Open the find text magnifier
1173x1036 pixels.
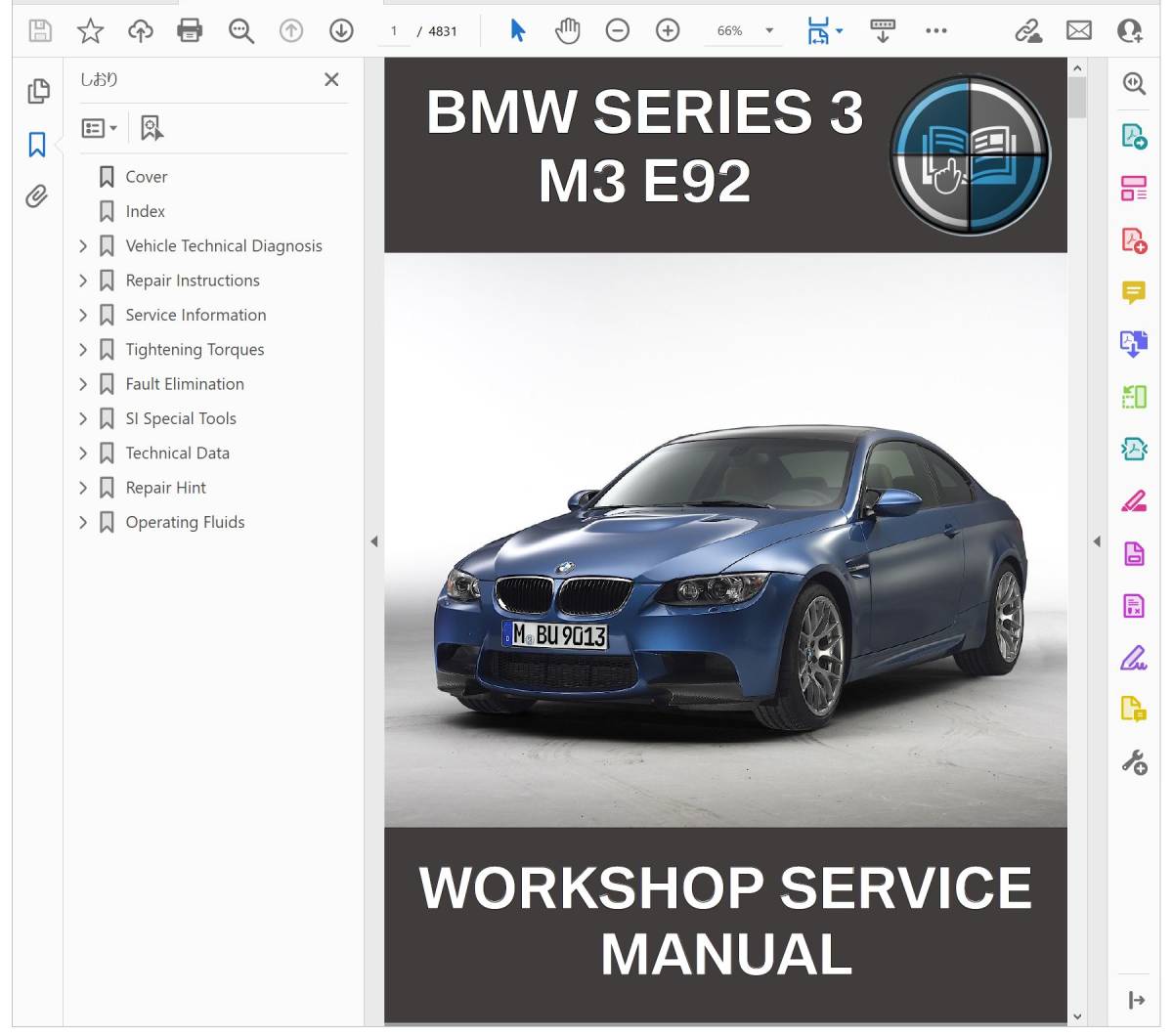tap(240, 31)
